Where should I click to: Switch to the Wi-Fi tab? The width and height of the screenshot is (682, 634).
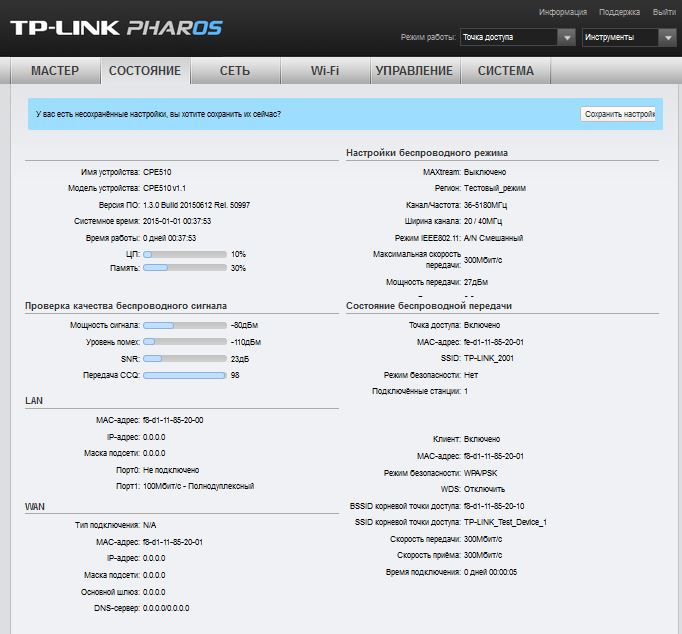325,70
